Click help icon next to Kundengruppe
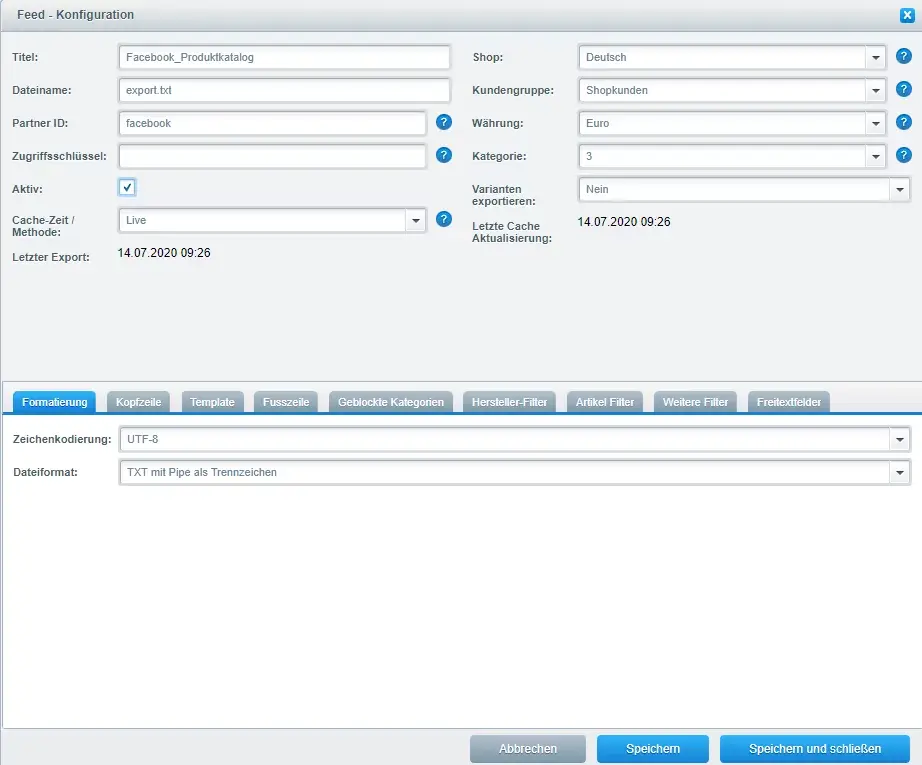 (903, 90)
